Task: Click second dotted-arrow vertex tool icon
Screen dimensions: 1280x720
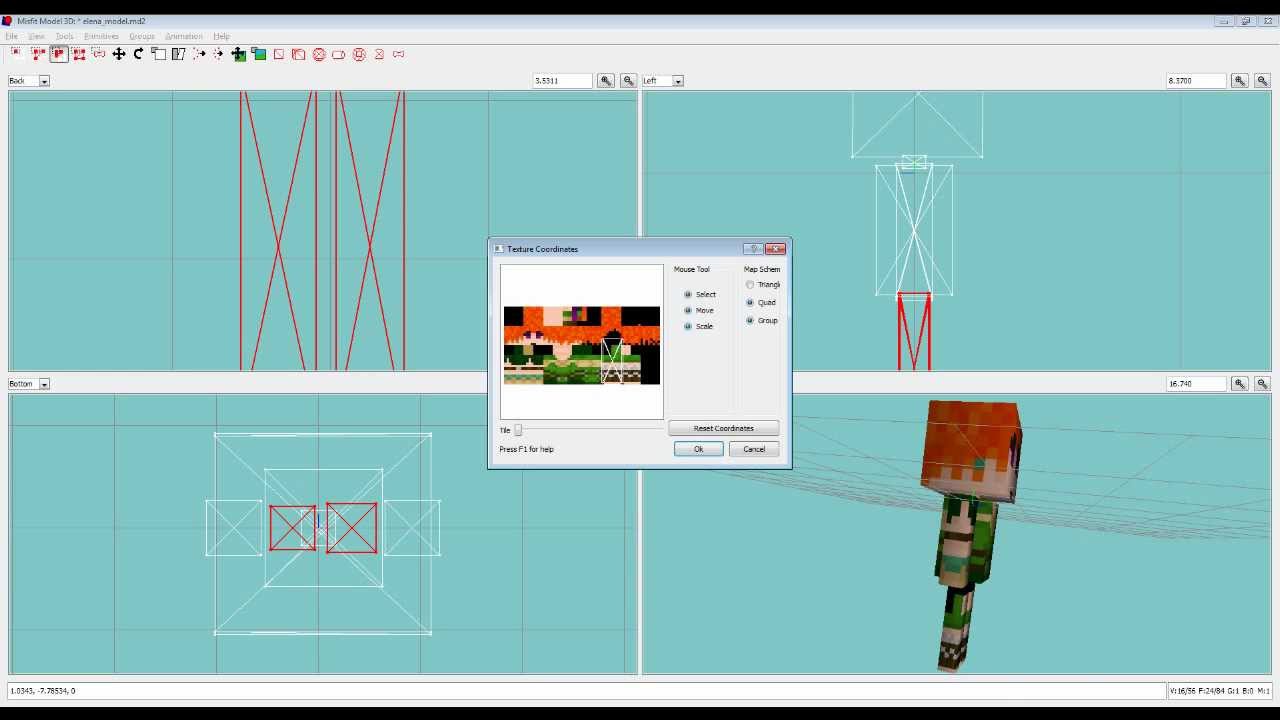Action: tap(218, 54)
